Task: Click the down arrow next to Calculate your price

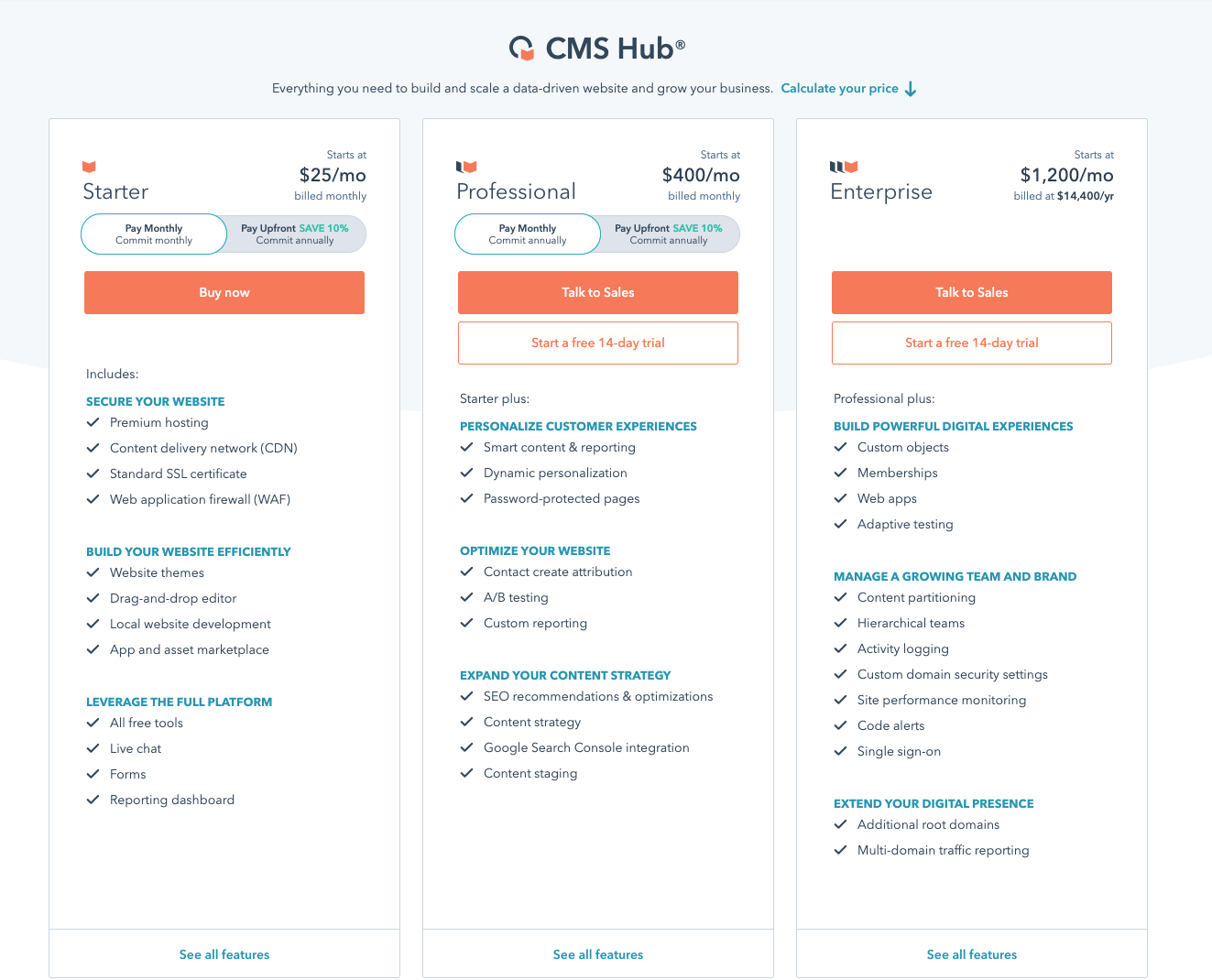Action: coord(911,89)
